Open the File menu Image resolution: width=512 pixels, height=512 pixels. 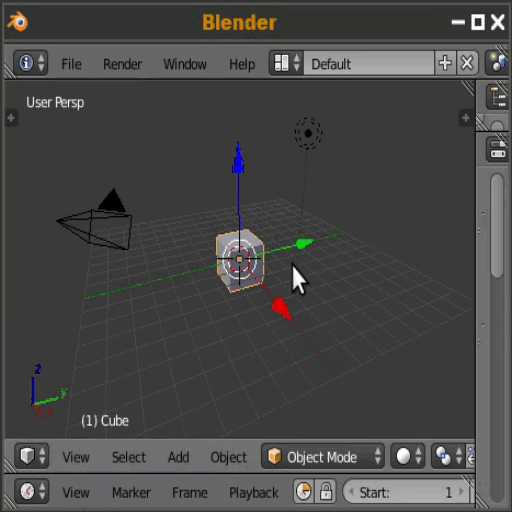[x=71, y=64]
